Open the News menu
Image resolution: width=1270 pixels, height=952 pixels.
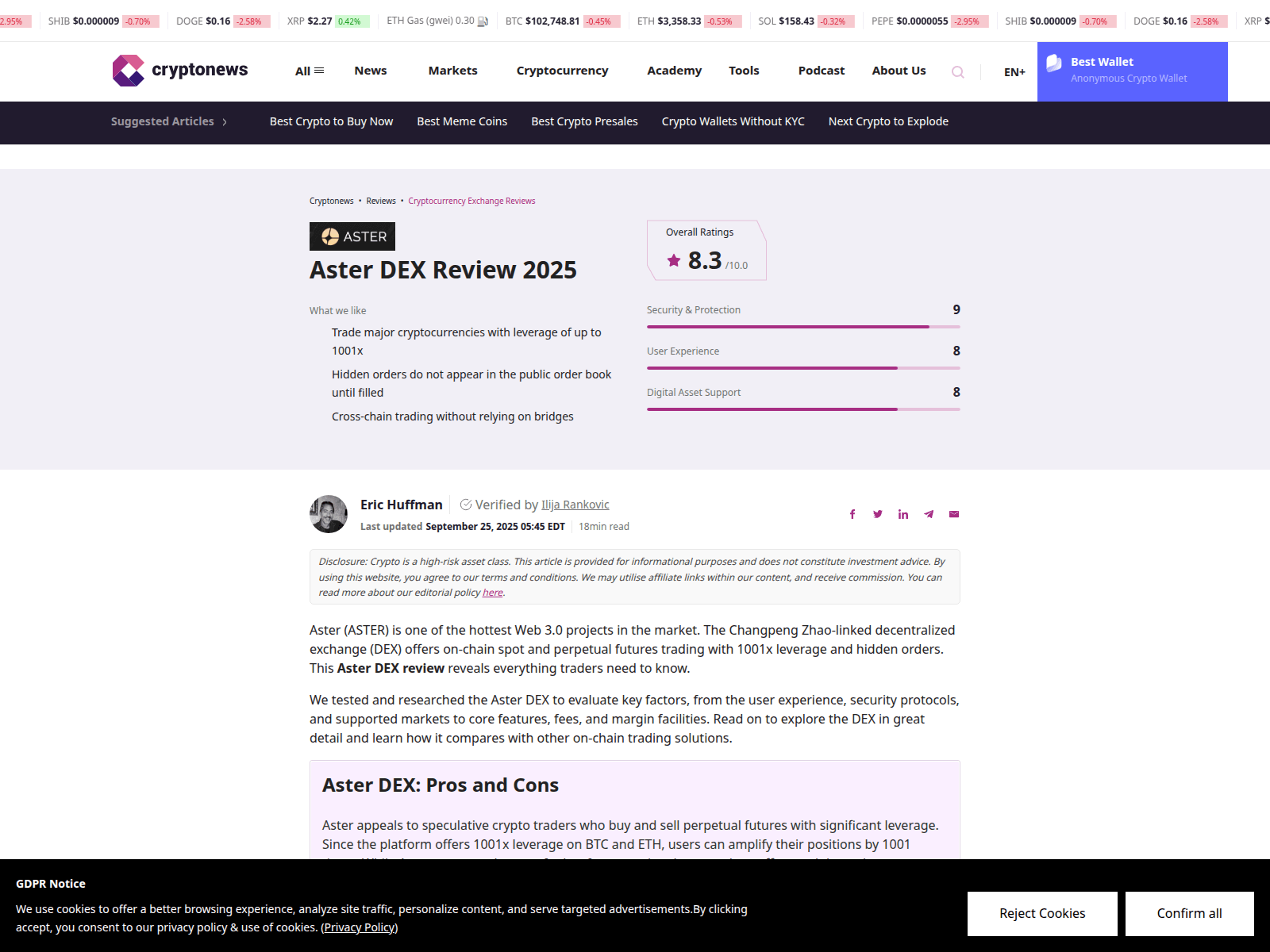371,71
